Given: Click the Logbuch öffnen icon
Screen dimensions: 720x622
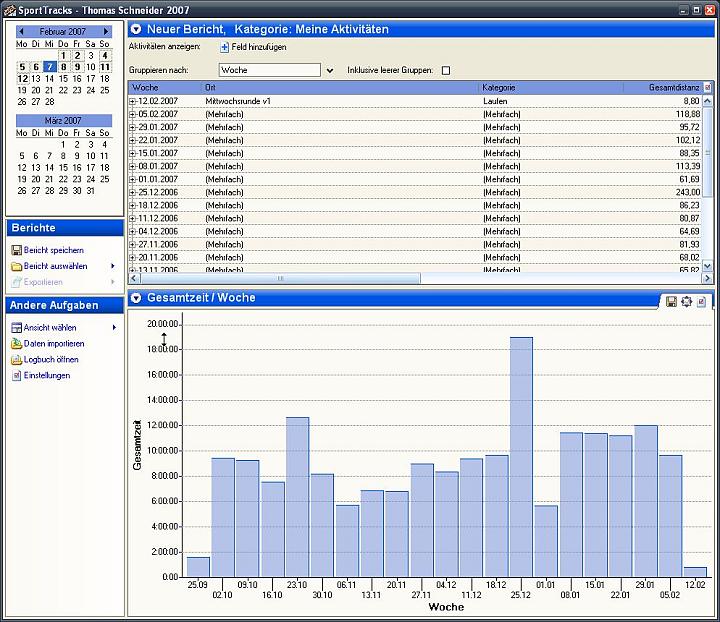Looking at the screenshot, I should click(17, 359).
